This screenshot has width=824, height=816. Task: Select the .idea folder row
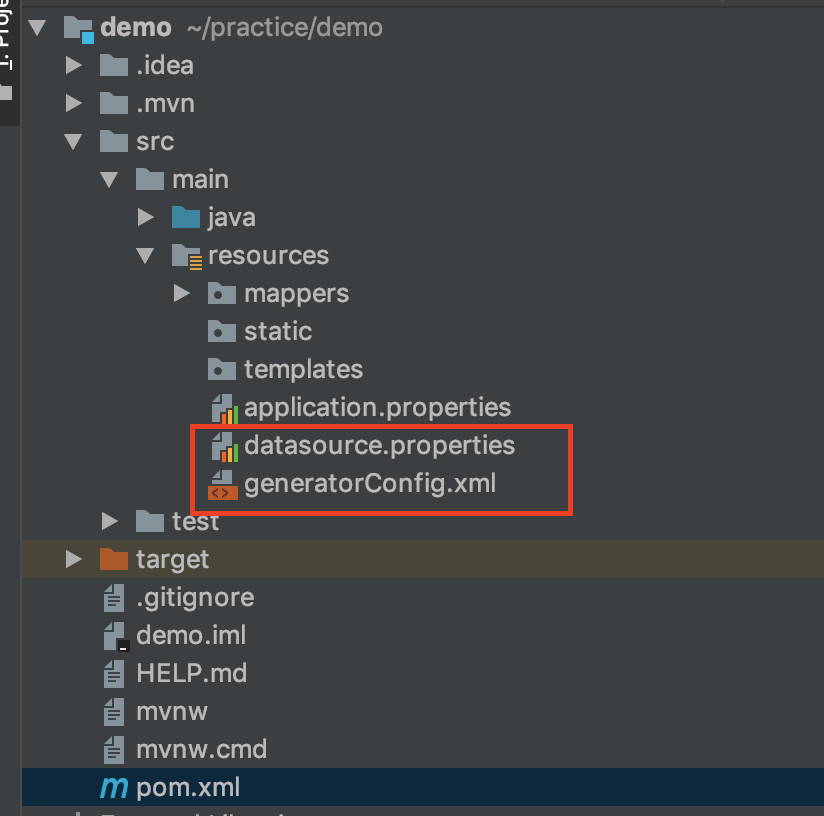[x=423, y=65]
